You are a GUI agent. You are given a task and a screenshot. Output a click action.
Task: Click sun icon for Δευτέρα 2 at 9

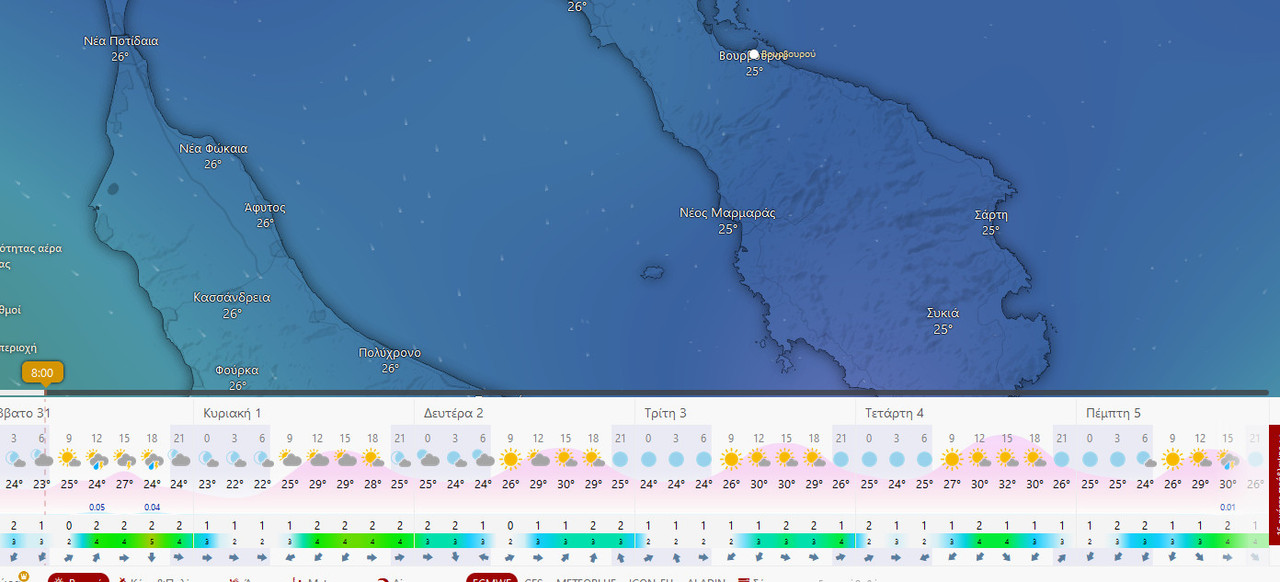click(x=510, y=459)
